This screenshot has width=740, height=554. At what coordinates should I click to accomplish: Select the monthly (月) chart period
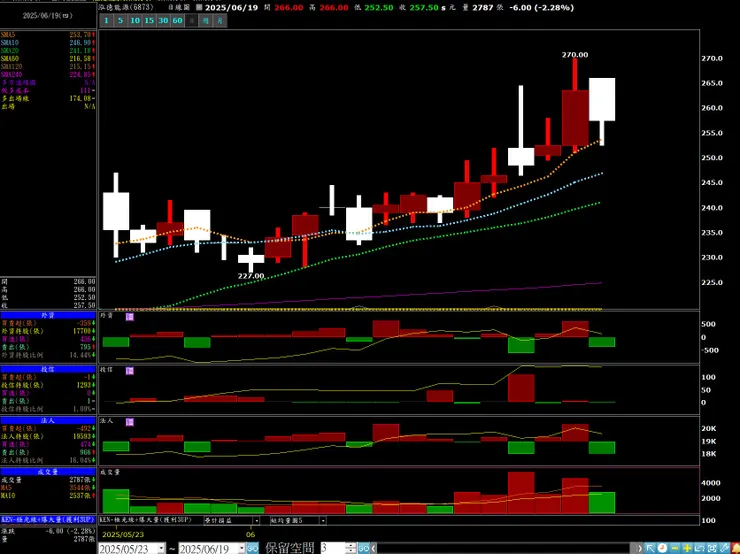point(220,20)
